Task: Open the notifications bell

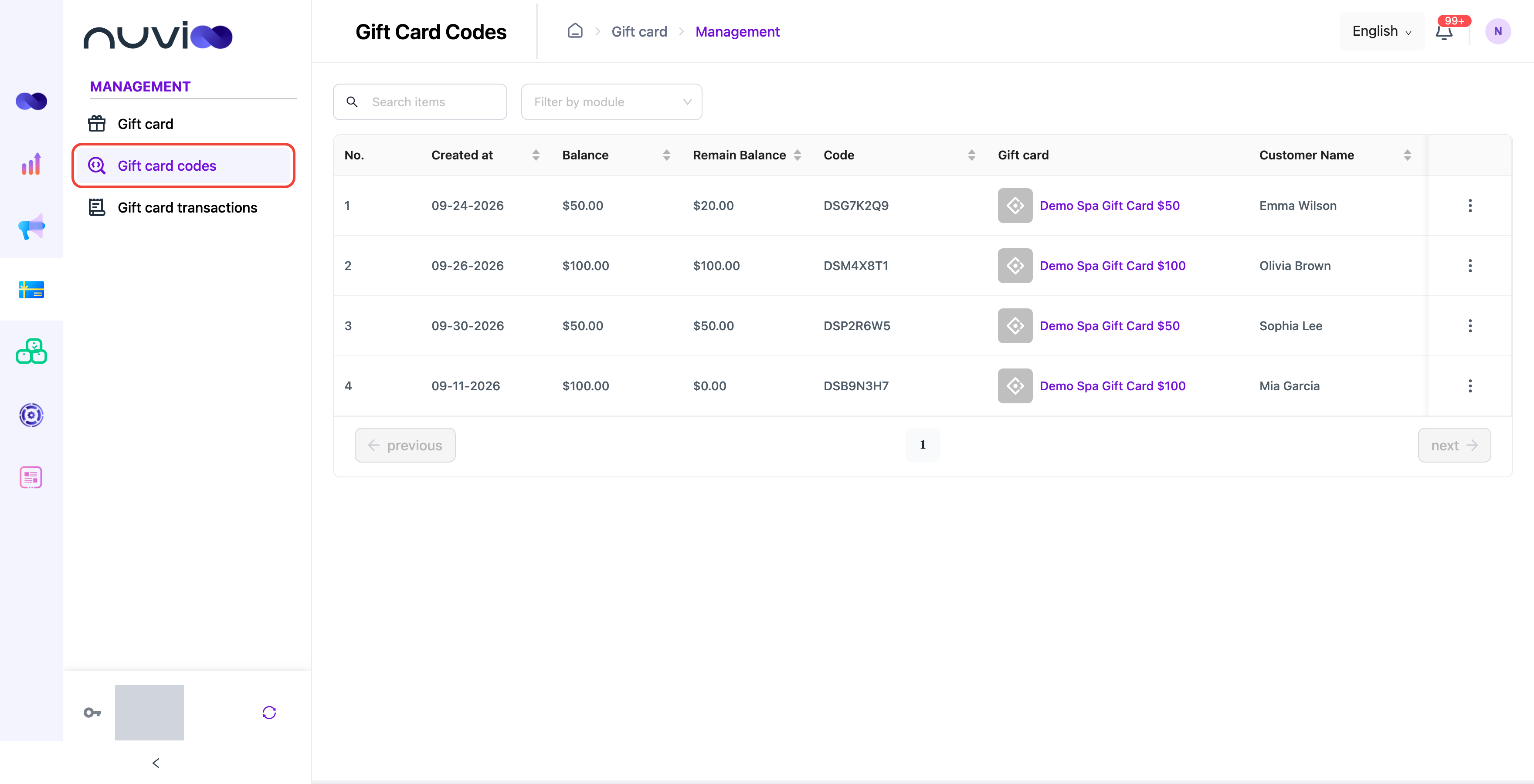Action: tap(1444, 32)
